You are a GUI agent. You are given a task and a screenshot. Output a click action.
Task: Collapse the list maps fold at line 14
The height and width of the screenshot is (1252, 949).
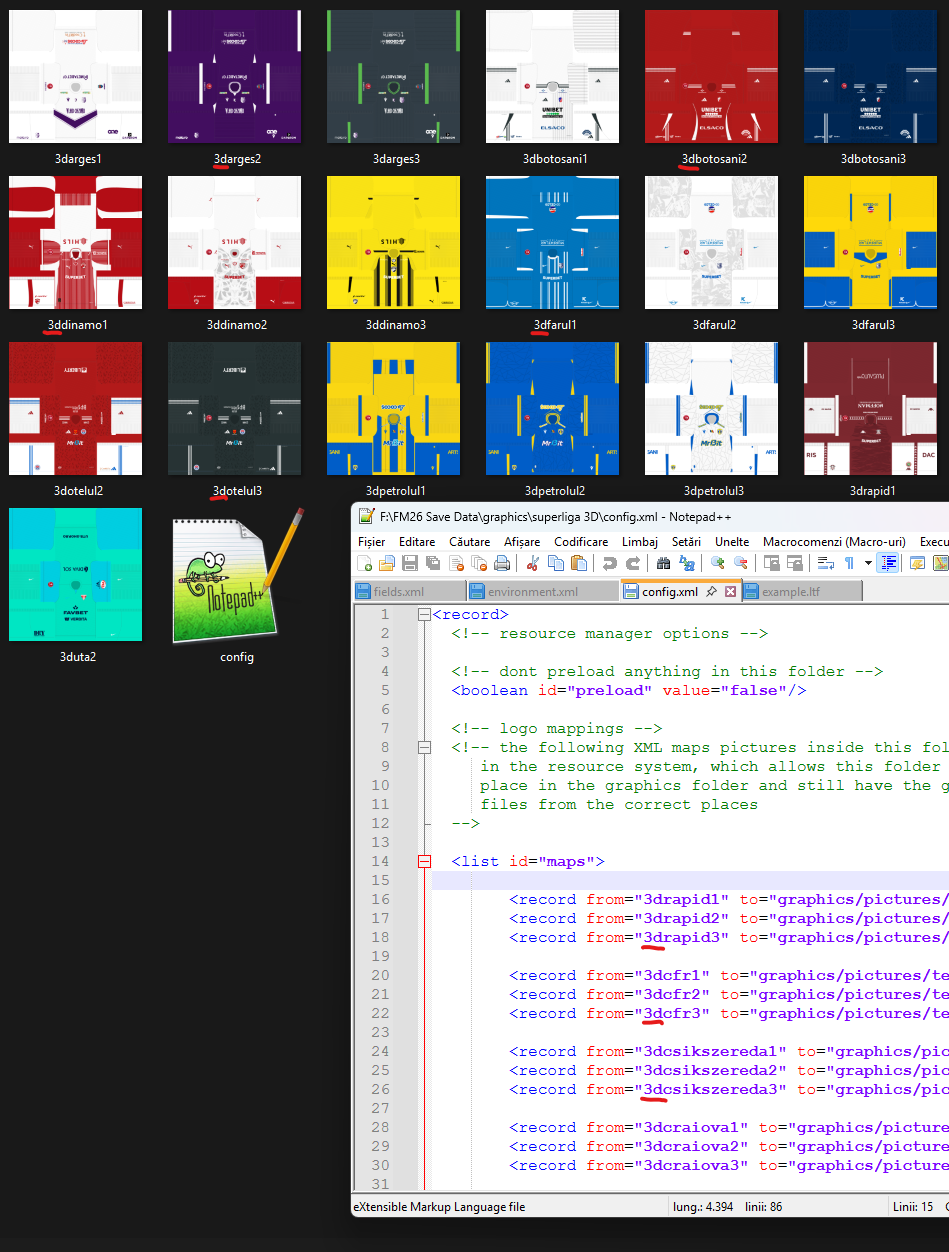click(424, 861)
